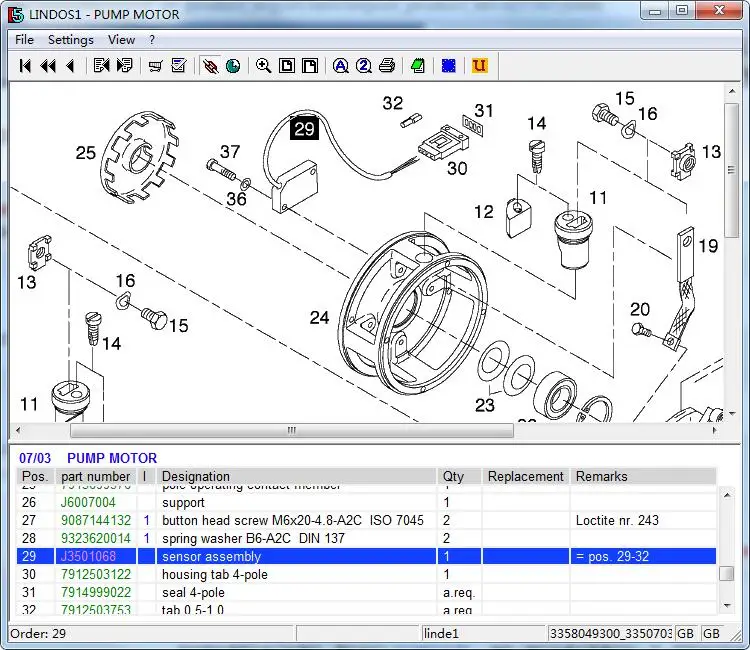Click part number 24 label in diagram
This screenshot has width=750, height=650.
click(319, 318)
